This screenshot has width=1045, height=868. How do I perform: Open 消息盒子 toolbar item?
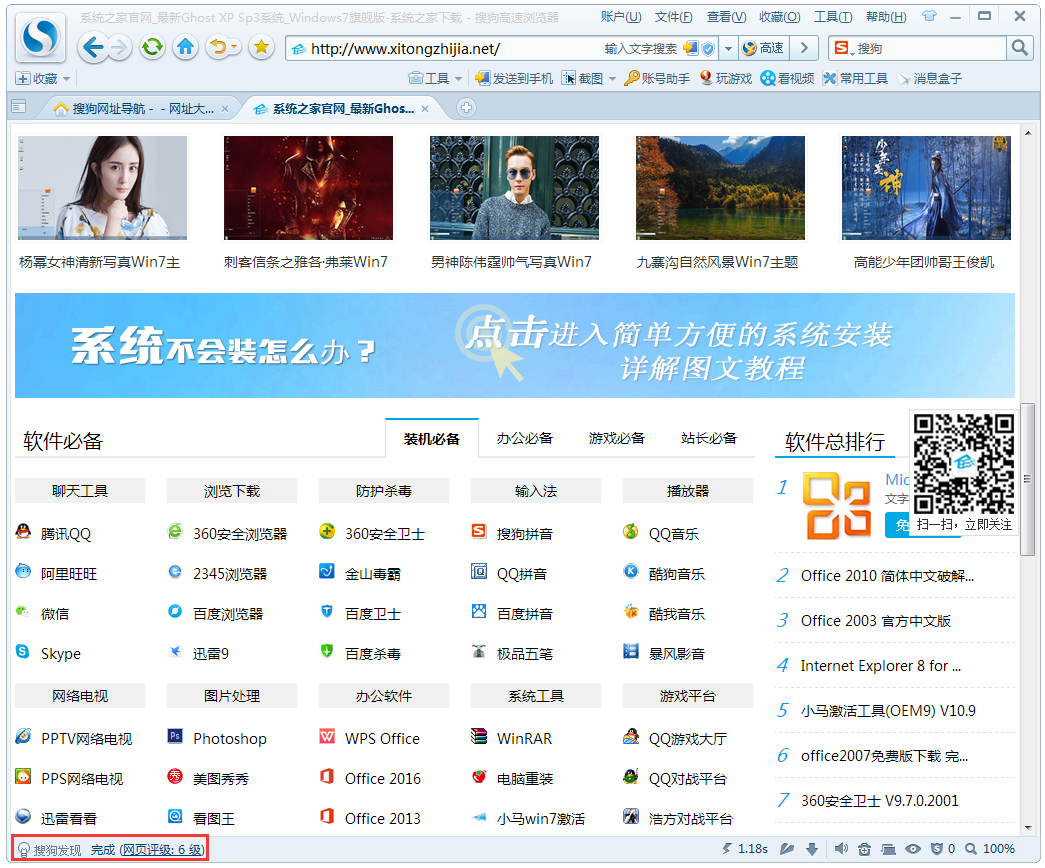930,79
